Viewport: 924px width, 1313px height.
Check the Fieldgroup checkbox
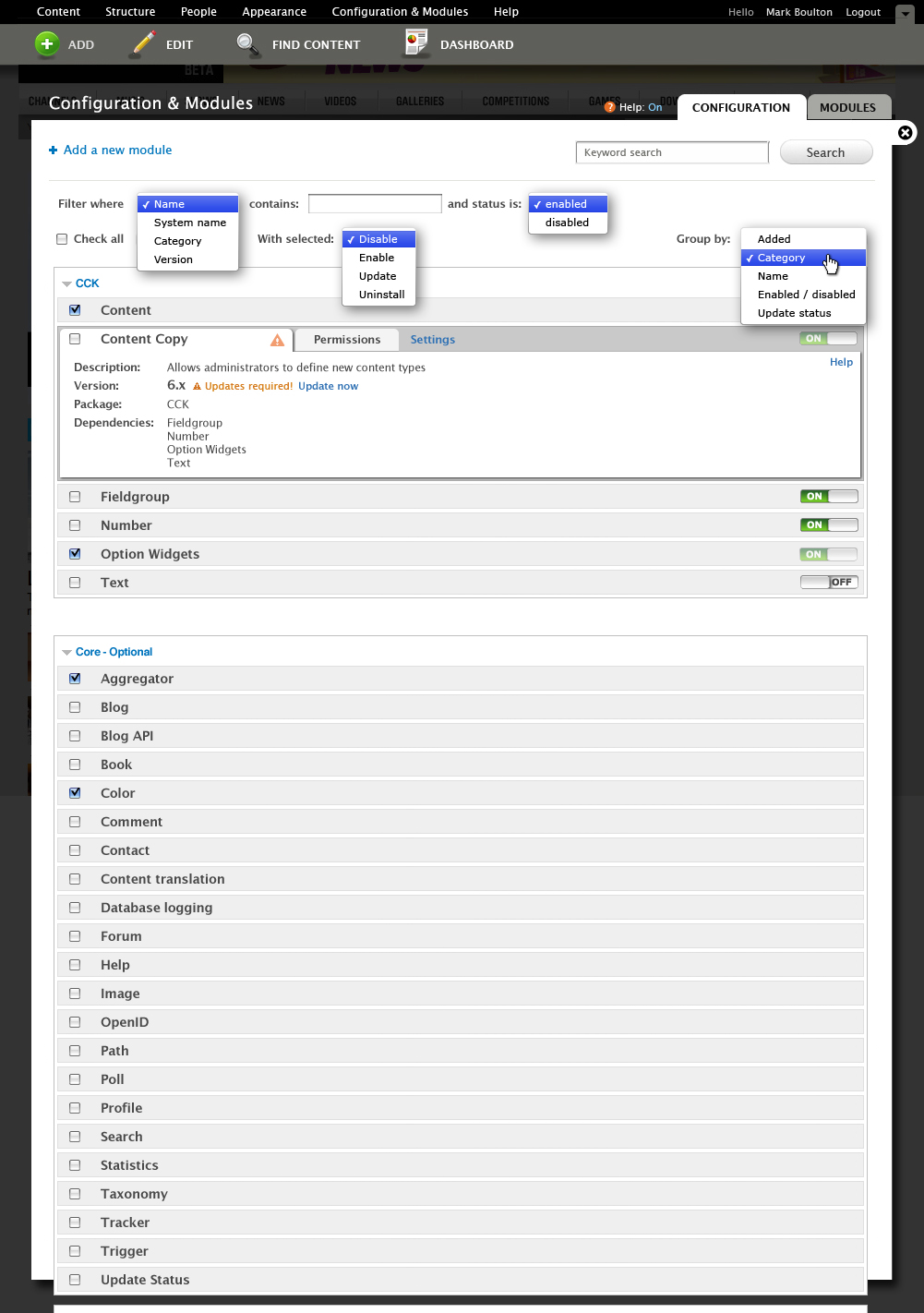tap(75, 497)
